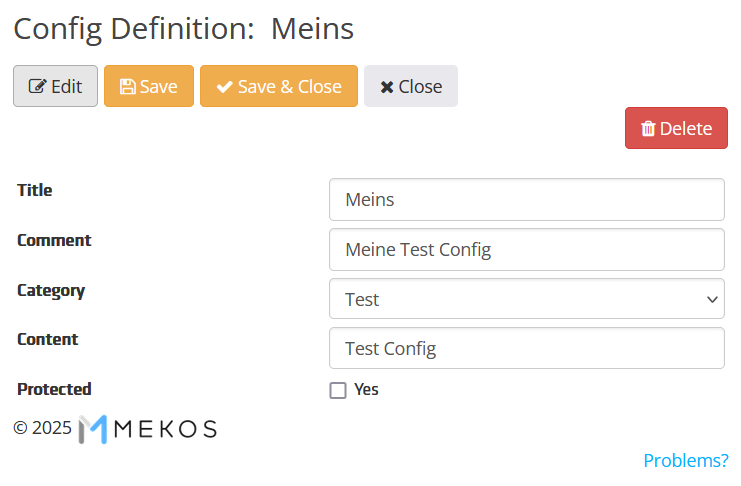Viewport: 741px width, 486px height.
Task: Select the Content field with Test Config
Action: (x=526, y=348)
